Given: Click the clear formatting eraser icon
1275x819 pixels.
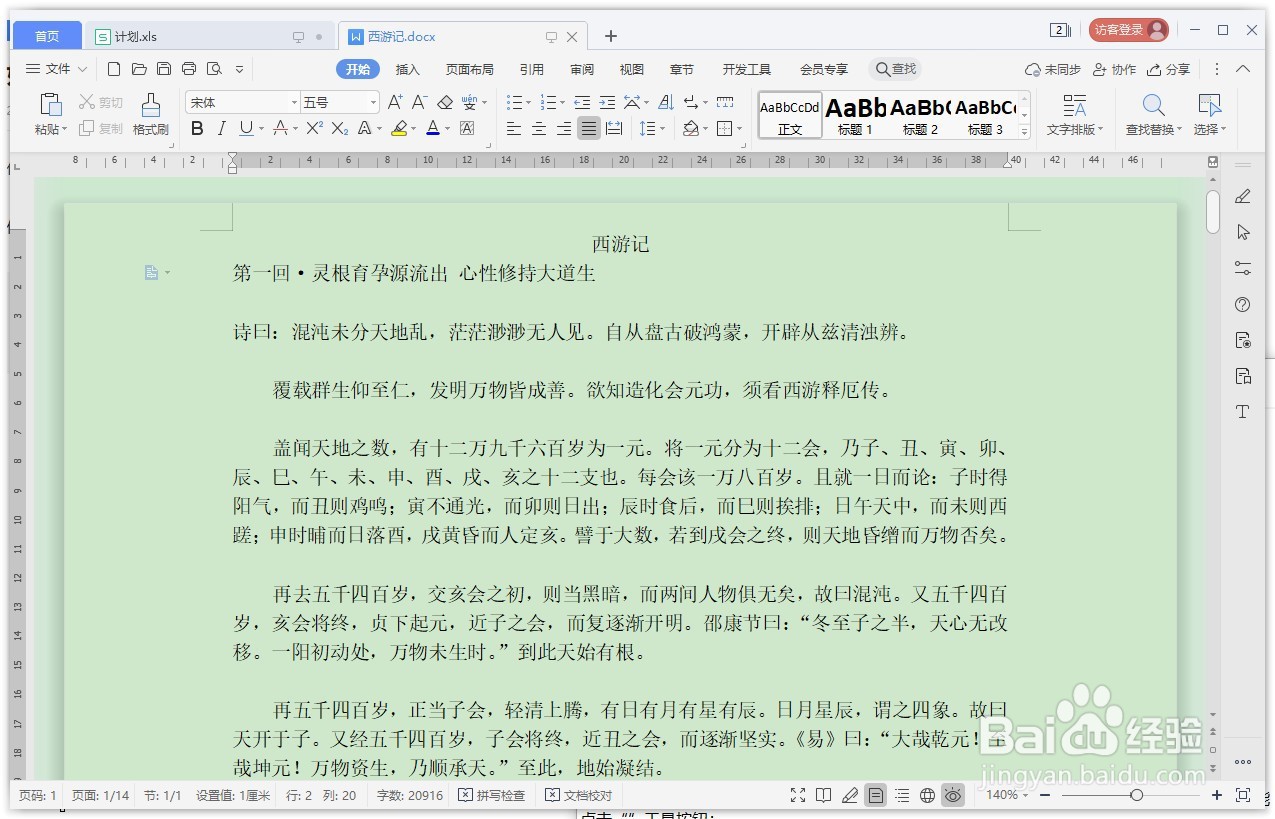Looking at the screenshot, I should tap(446, 102).
